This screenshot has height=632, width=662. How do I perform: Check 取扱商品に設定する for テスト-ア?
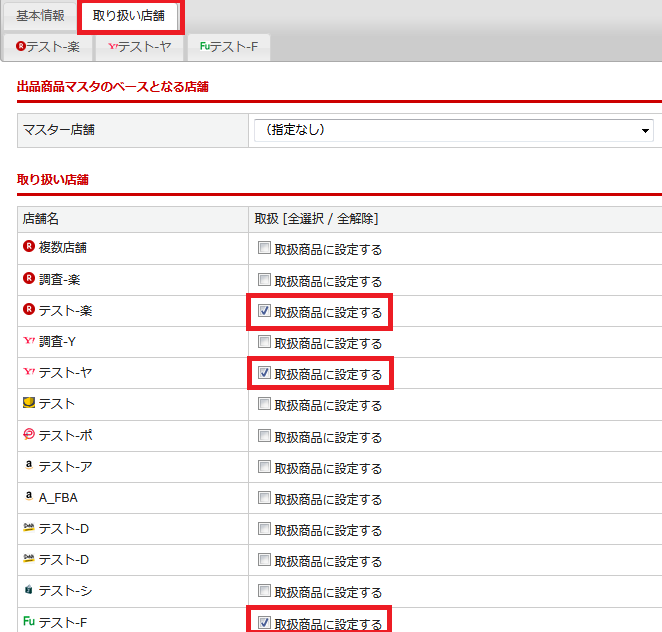[264, 467]
